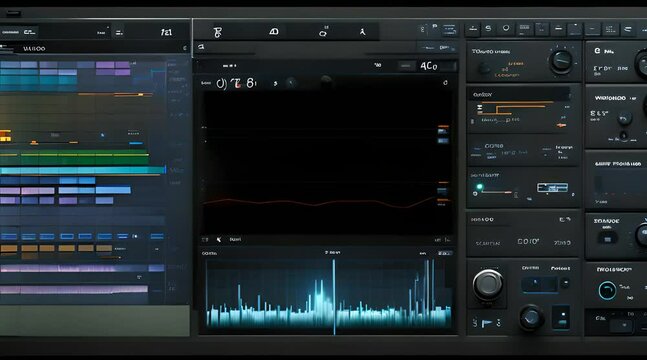The width and height of the screenshot is (647, 360).
Task: Select the first orange clip in the orange clip row
Action: pos(9,248)
